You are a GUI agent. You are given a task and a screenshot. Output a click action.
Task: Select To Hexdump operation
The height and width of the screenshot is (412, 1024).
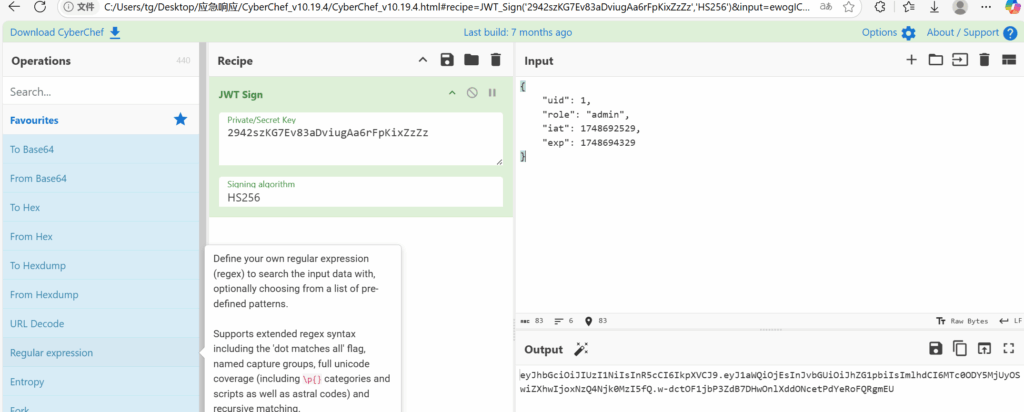click(101, 266)
